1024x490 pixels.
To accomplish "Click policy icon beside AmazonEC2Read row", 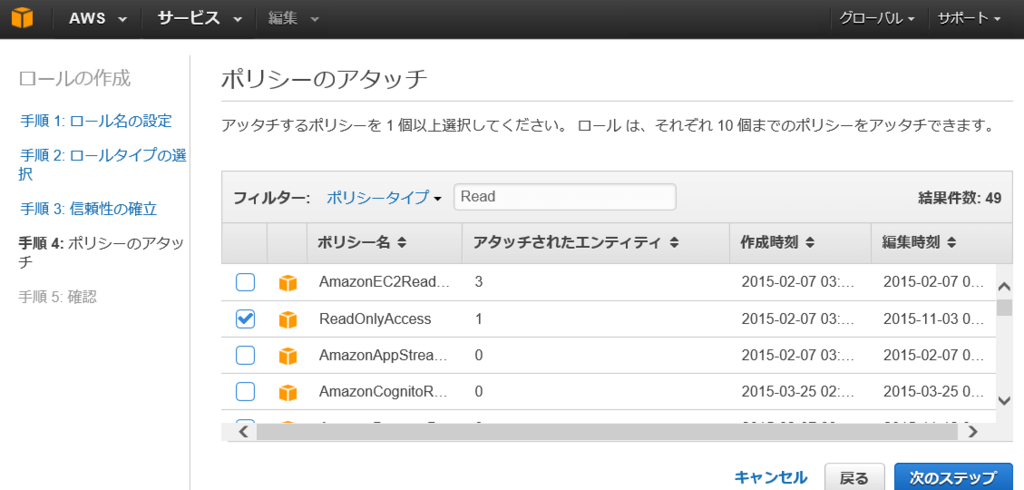I will tap(287, 283).
